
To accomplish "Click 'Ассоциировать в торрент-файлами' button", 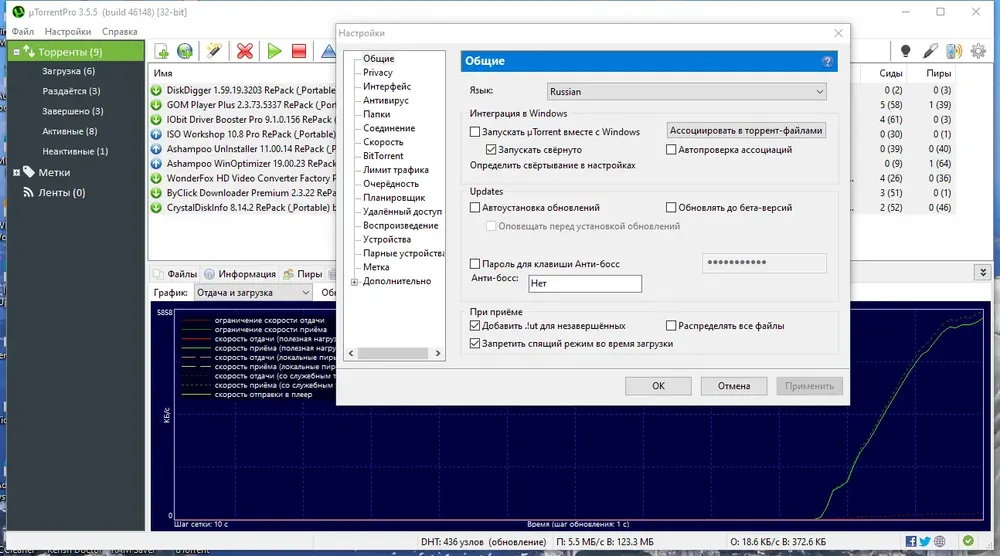I will coord(746,131).
